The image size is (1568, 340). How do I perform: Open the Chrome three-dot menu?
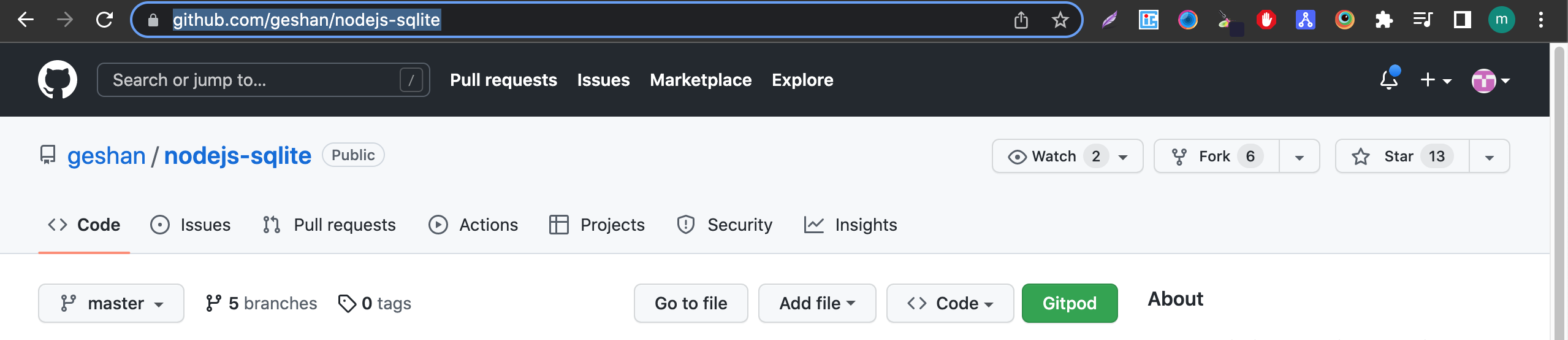click(x=1541, y=20)
